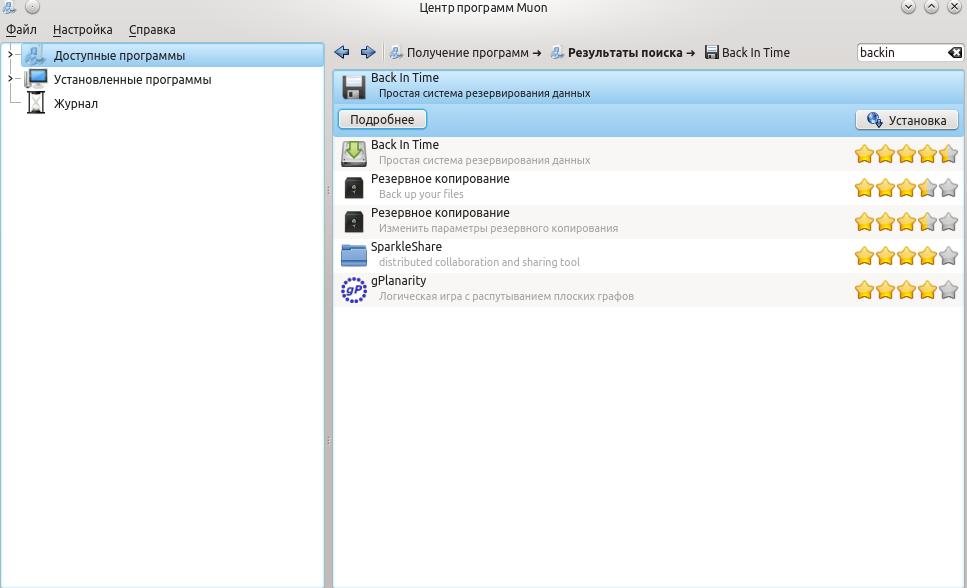Click the floppy disk icon of selected Back In Time

pos(354,87)
